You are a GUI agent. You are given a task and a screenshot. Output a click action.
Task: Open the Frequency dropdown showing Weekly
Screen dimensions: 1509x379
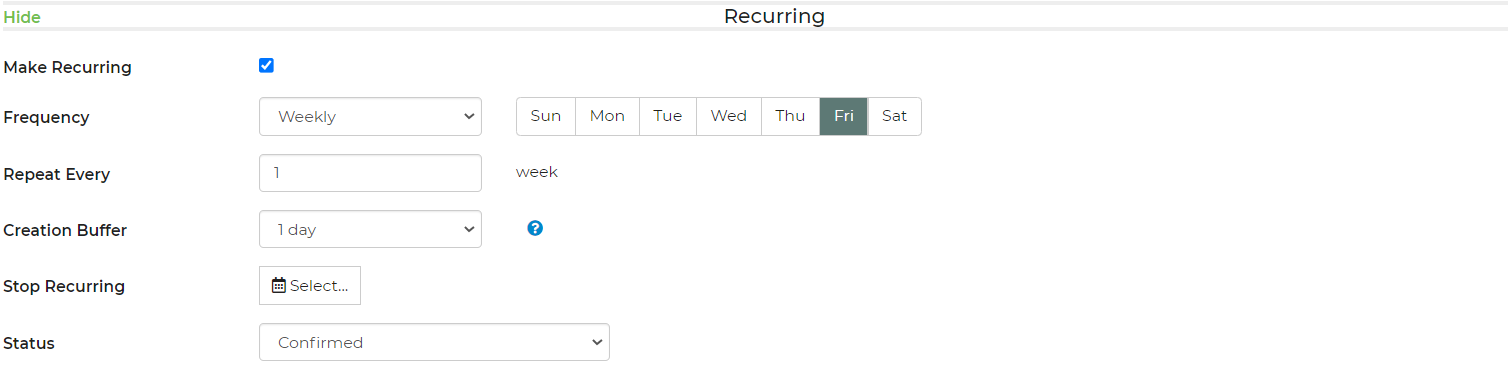(x=370, y=116)
